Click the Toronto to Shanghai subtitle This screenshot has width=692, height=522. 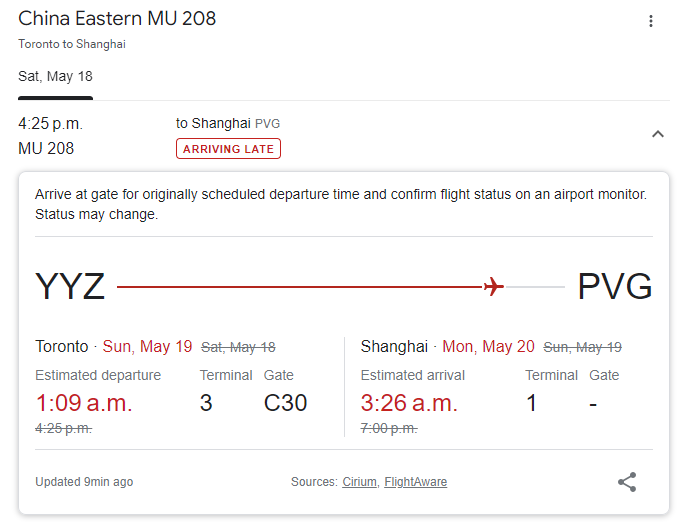tap(72, 44)
